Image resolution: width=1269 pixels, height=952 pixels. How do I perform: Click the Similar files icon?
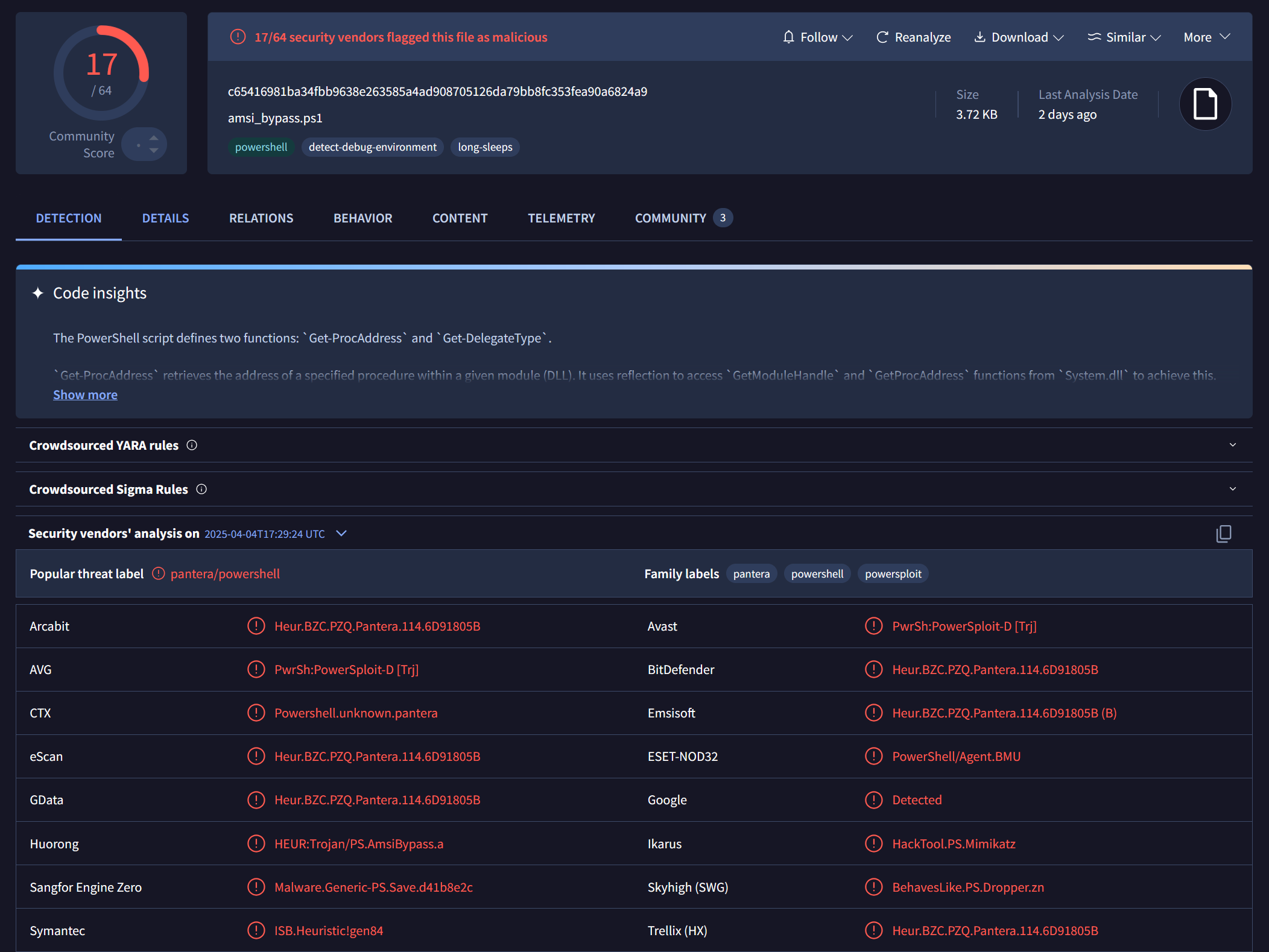tap(1095, 37)
